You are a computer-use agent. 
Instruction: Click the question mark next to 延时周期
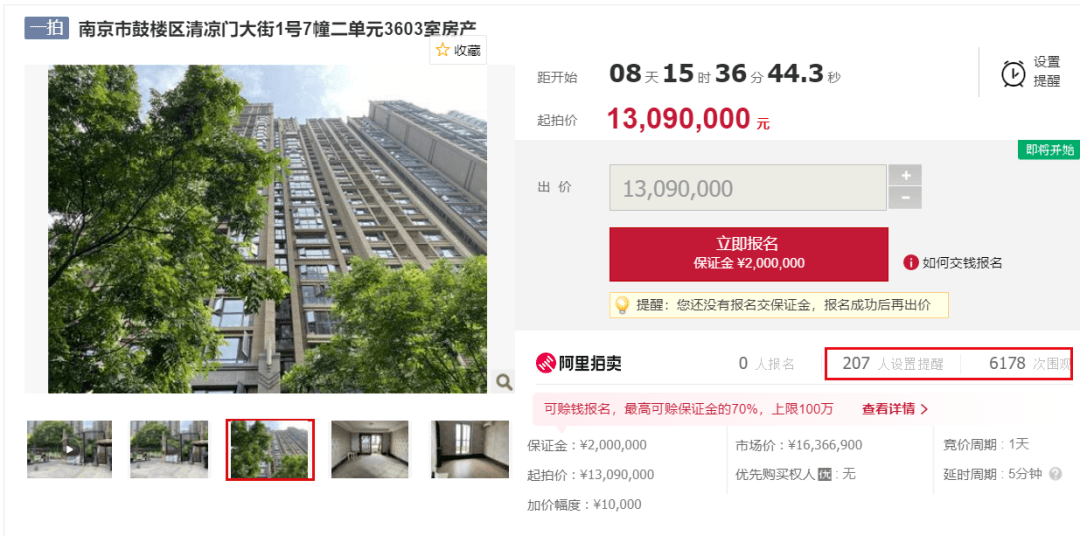[1055, 474]
